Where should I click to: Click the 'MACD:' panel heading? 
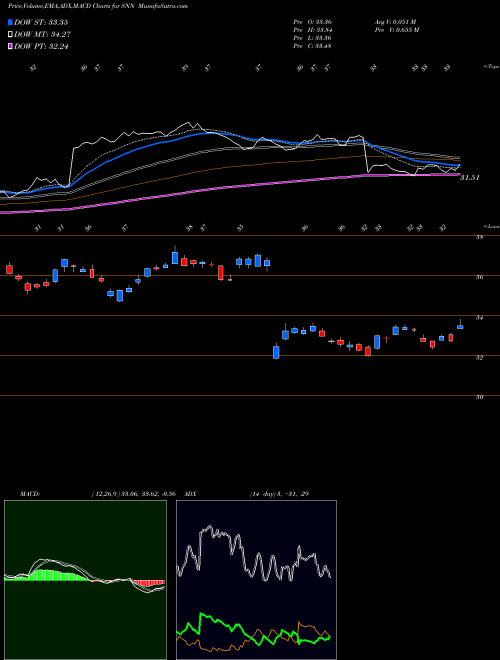tap(30, 494)
